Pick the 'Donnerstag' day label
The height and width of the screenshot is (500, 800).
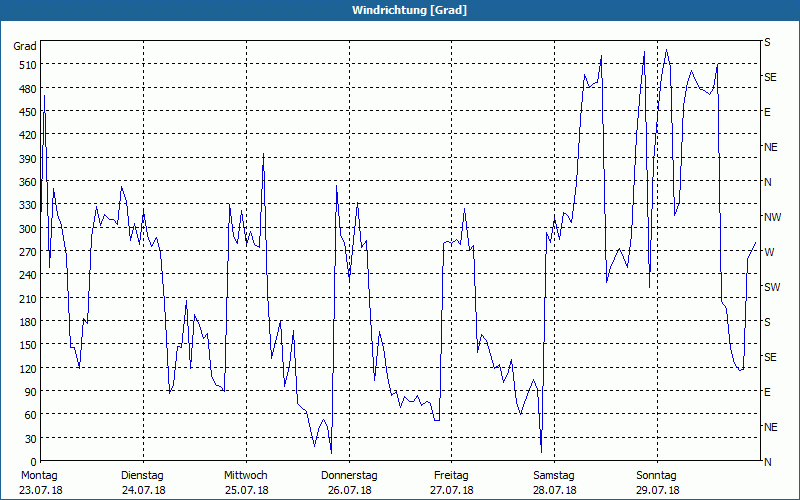pyautogui.click(x=349, y=476)
